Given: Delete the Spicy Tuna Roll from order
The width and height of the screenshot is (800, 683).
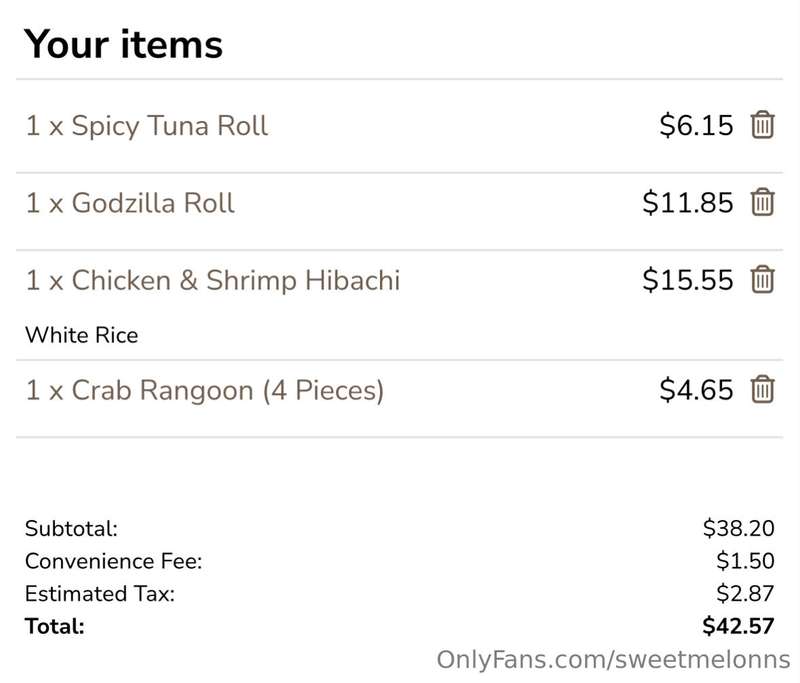Looking at the screenshot, I should 762,126.
